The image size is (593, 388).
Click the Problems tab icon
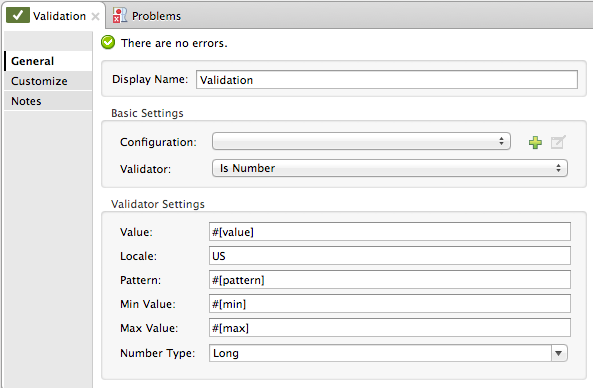[120, 16]
